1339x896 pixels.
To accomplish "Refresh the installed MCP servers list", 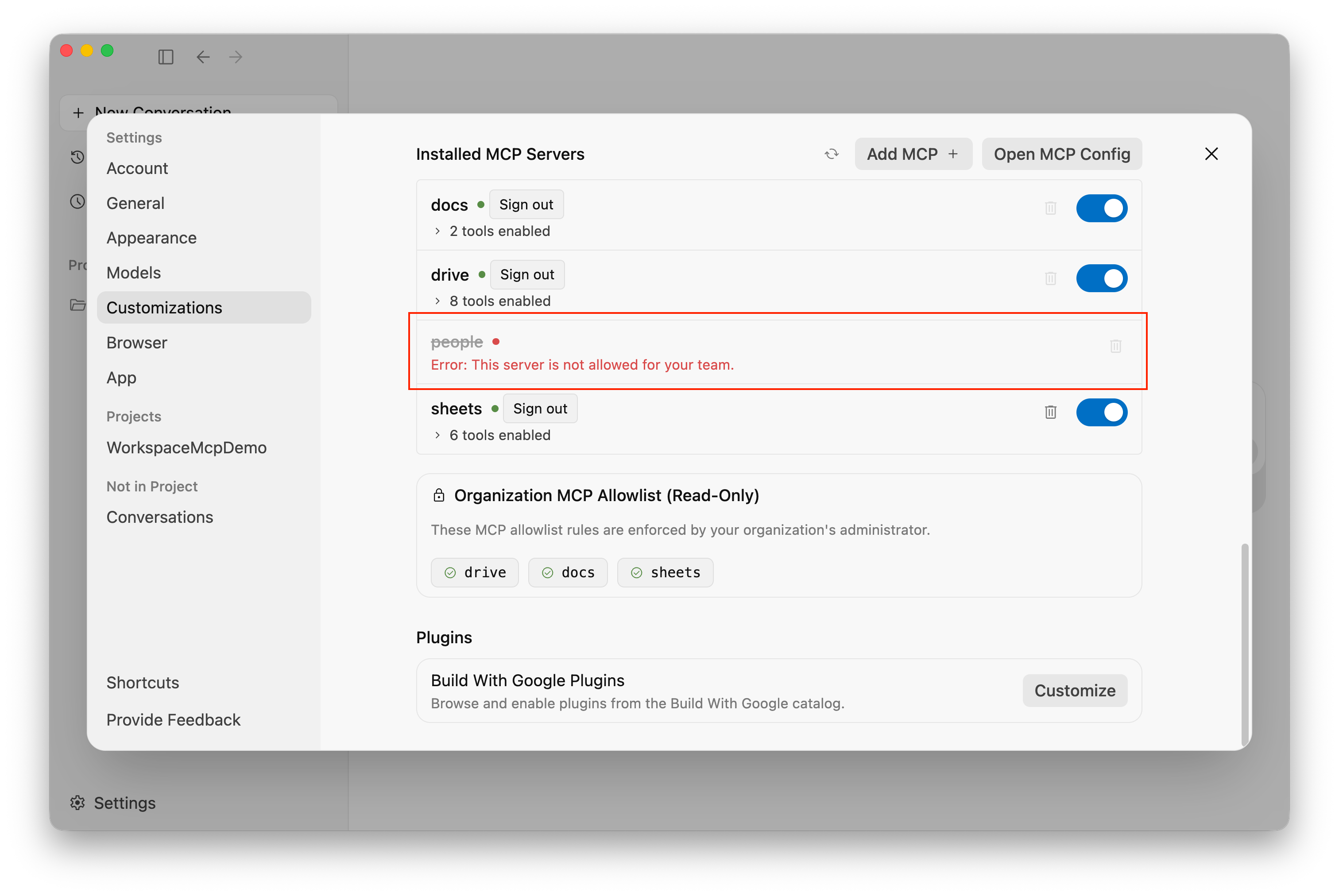I will click(x=831, y=154).
